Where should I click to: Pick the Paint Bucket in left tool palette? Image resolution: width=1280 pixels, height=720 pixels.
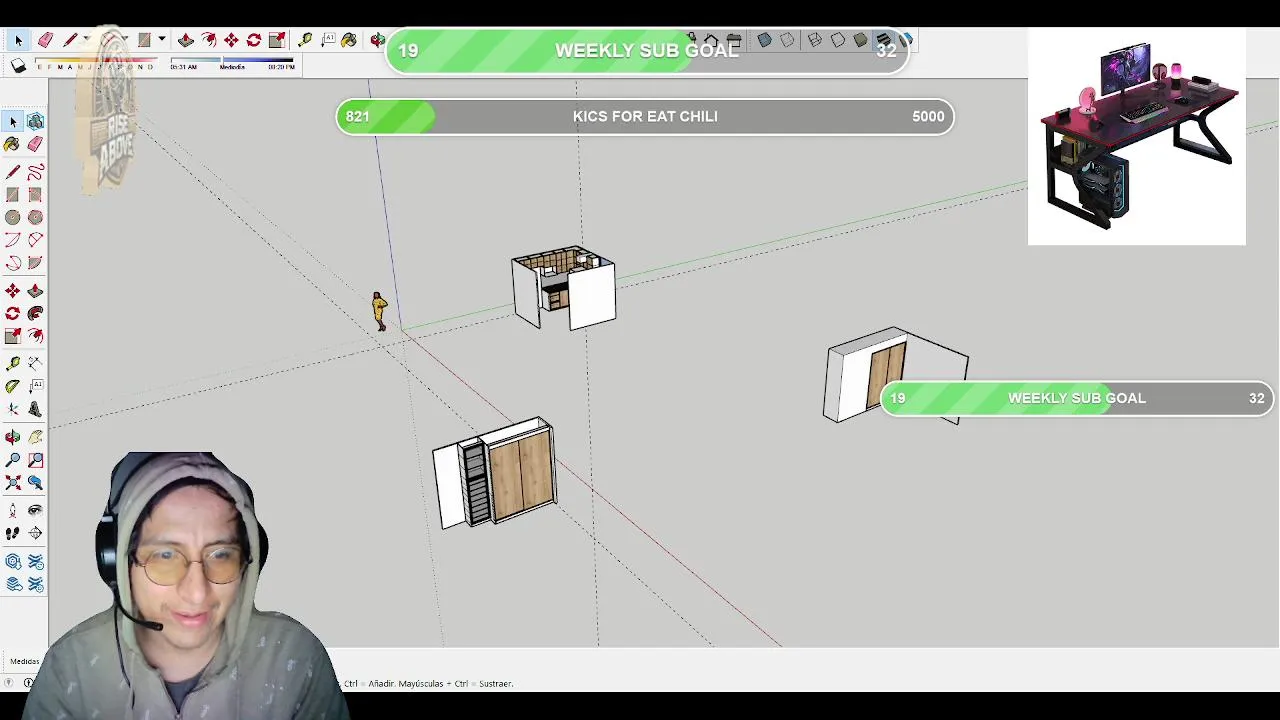(x=12, y=145)
